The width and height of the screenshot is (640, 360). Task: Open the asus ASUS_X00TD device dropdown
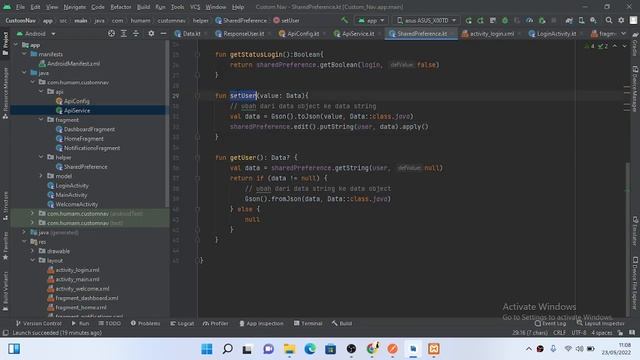click(x=427, y=20)
